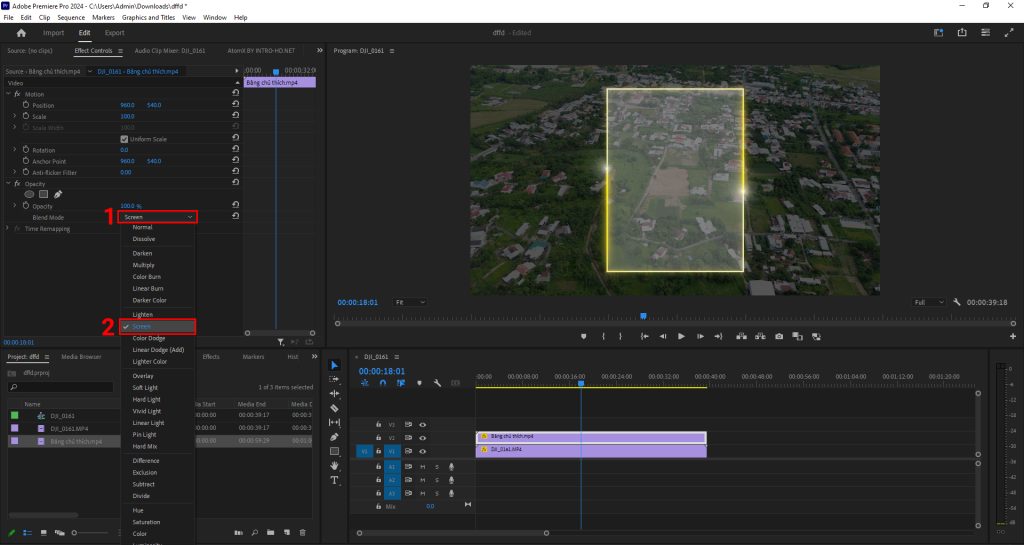Click the Home icon
This screenshot has width=1024, height=545.
(21, 33)
